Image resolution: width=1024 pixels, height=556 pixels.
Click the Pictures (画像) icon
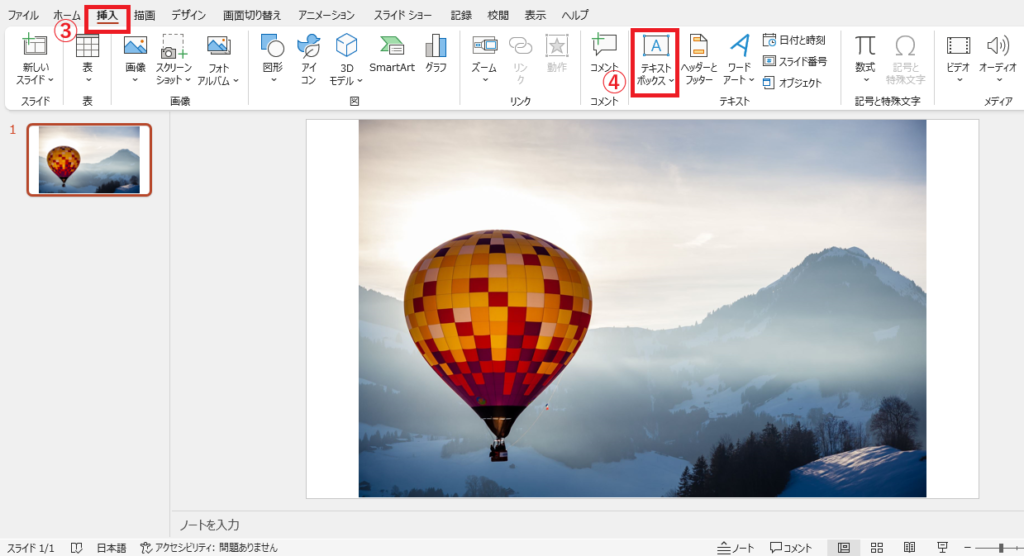135,46
